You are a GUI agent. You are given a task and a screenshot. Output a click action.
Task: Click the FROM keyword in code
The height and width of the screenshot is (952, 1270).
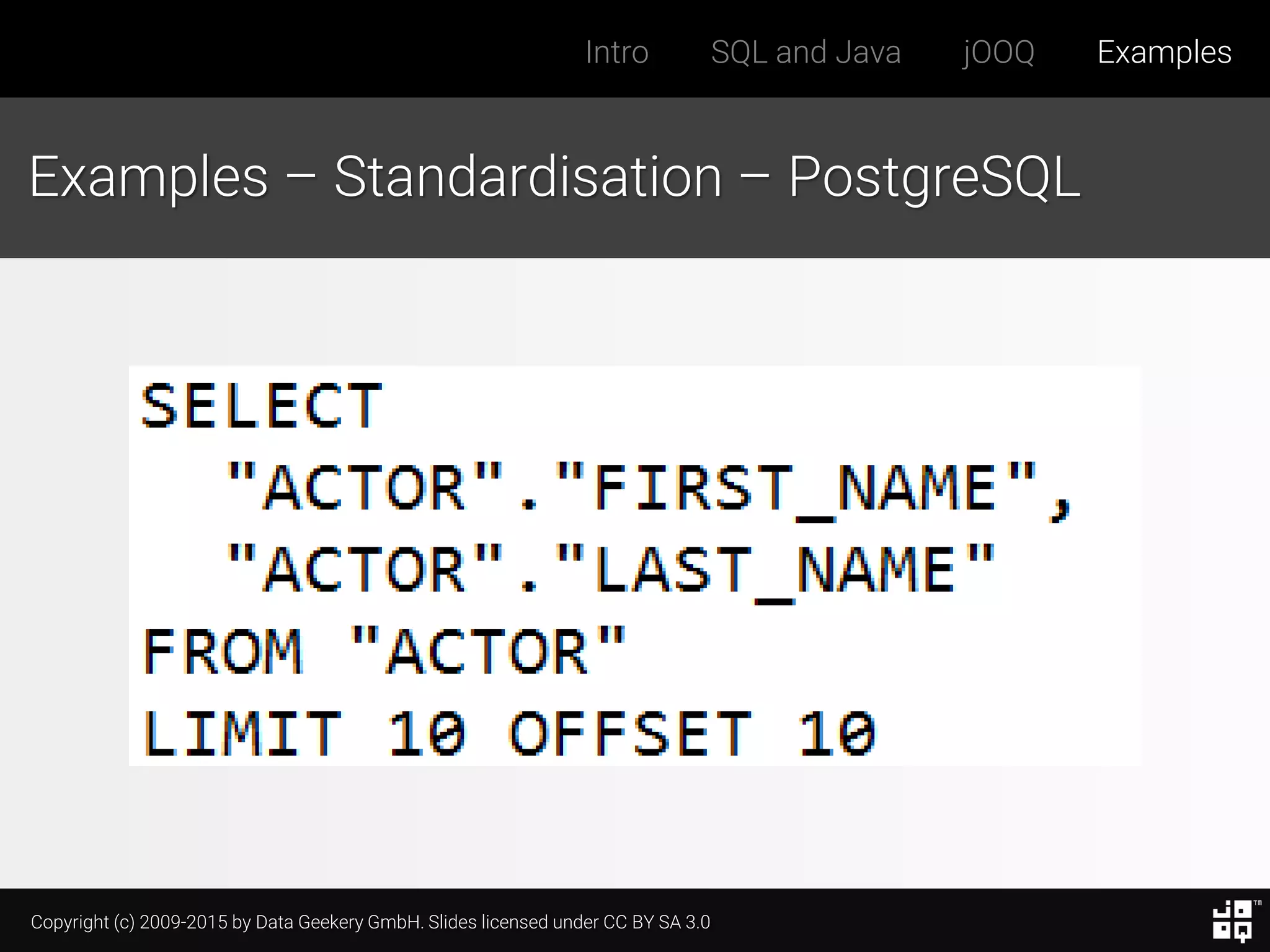point(223,652)
